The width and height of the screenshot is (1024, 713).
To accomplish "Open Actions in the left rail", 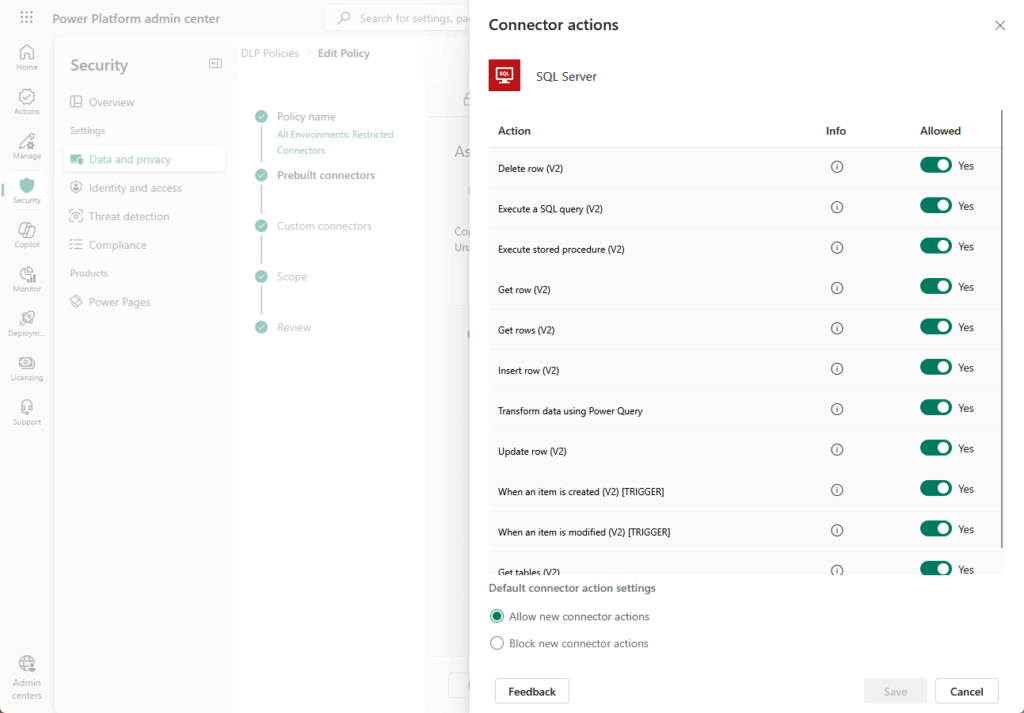I will 27,102.
